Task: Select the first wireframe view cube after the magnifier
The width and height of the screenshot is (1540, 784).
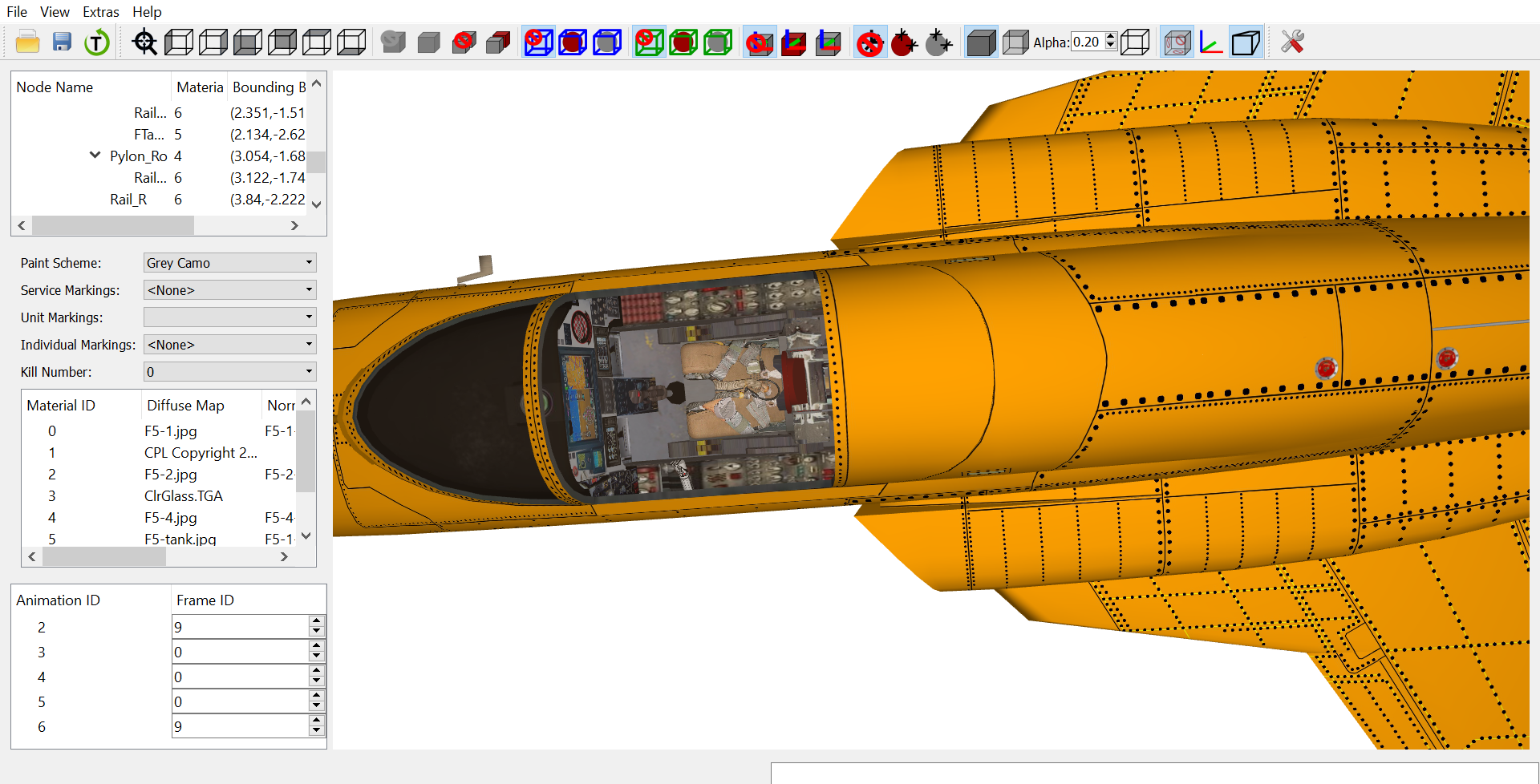Action: (179, 42)
